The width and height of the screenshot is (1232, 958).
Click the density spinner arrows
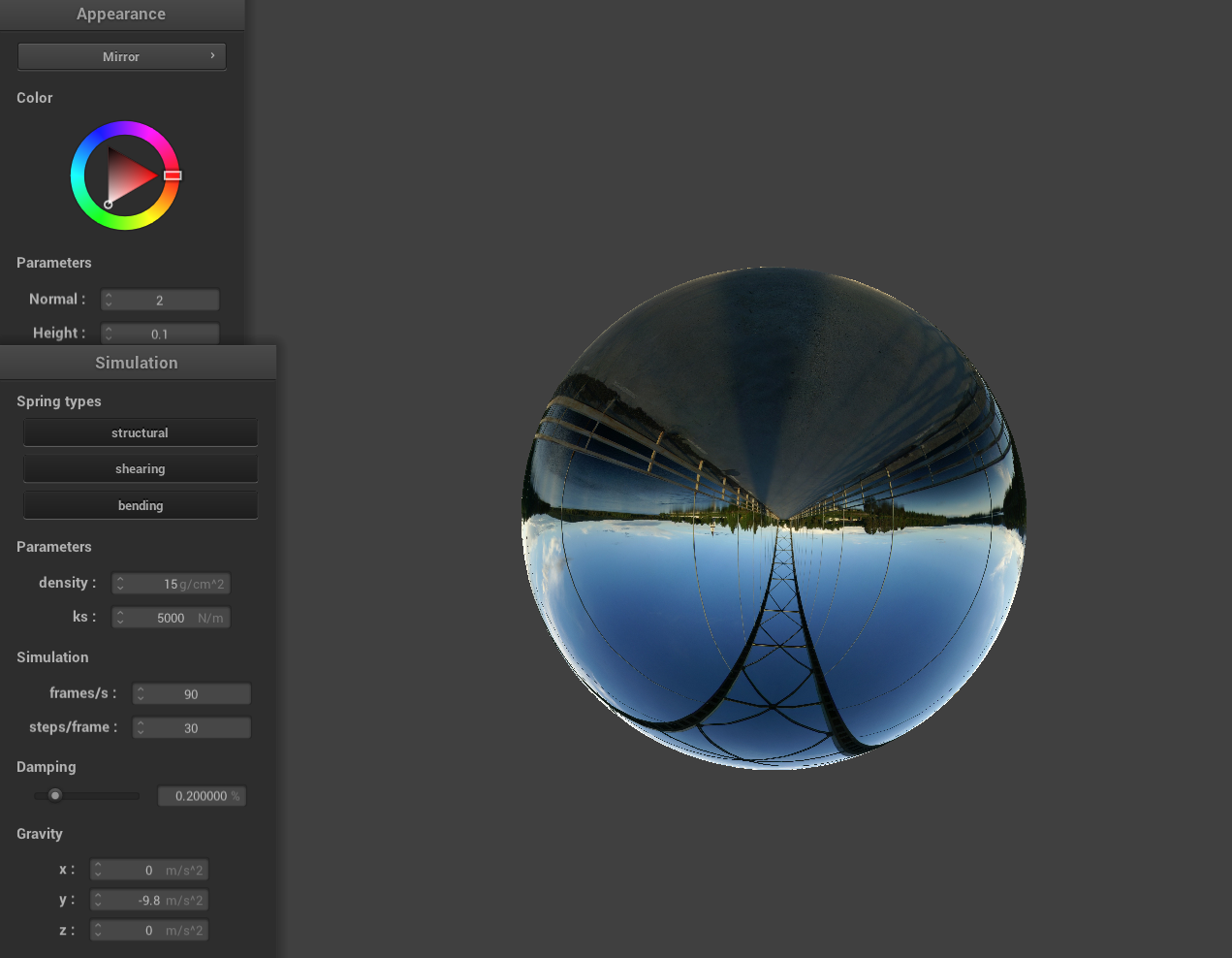120,584
